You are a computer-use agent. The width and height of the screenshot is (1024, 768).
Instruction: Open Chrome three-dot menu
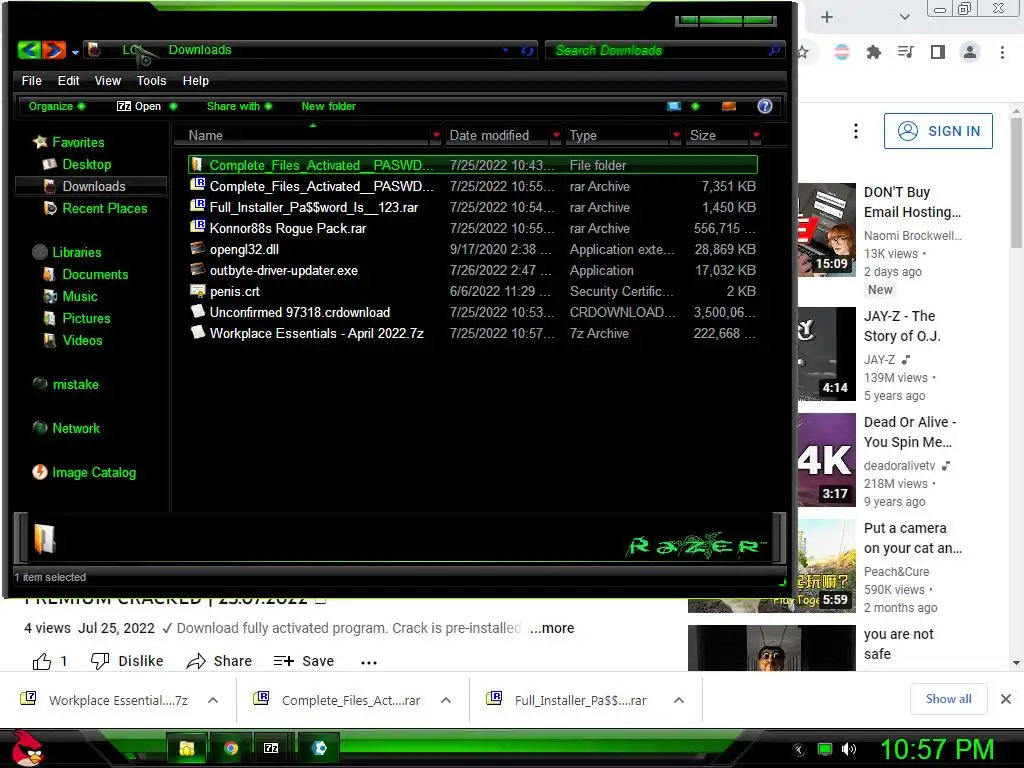pyautogui.click(x=1002, y=52)
